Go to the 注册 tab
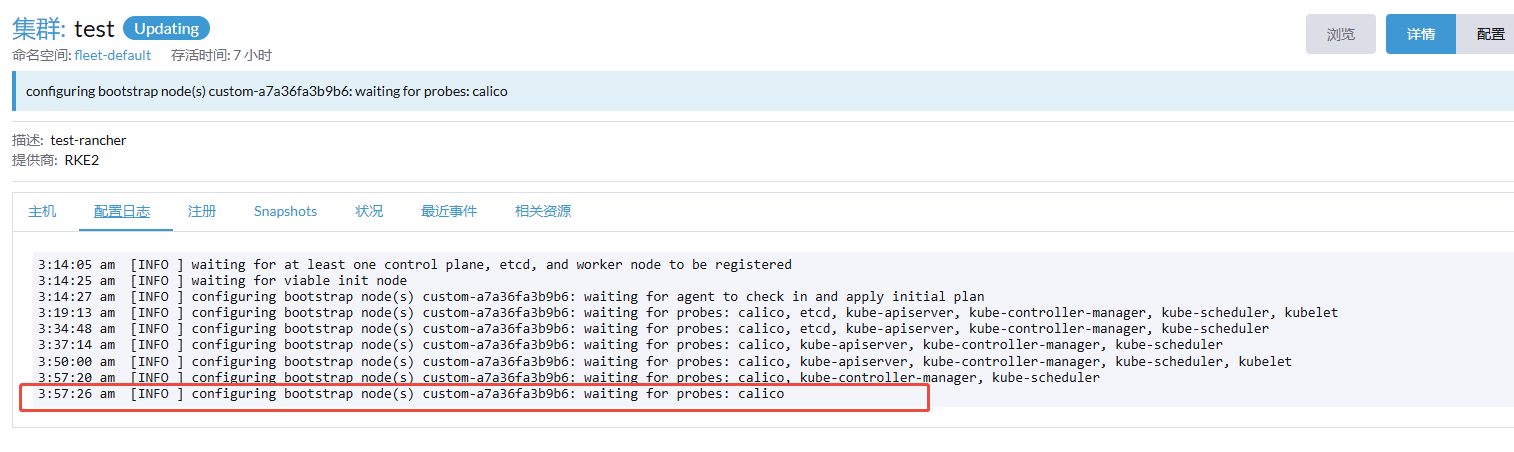The image size is (1514, 452). [x=202, y=211]
